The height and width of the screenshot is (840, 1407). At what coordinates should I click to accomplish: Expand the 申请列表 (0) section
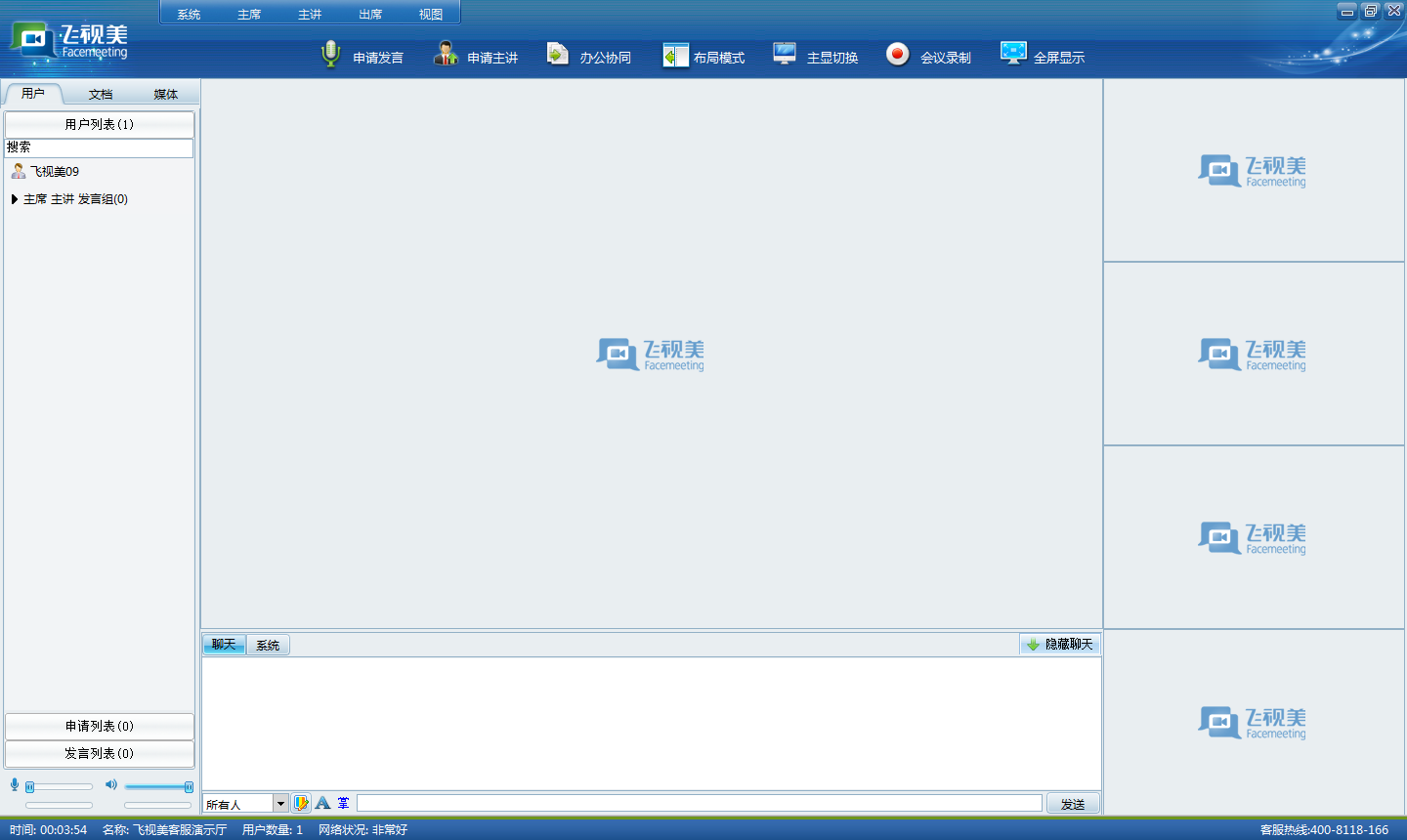[x=100, y=727]
